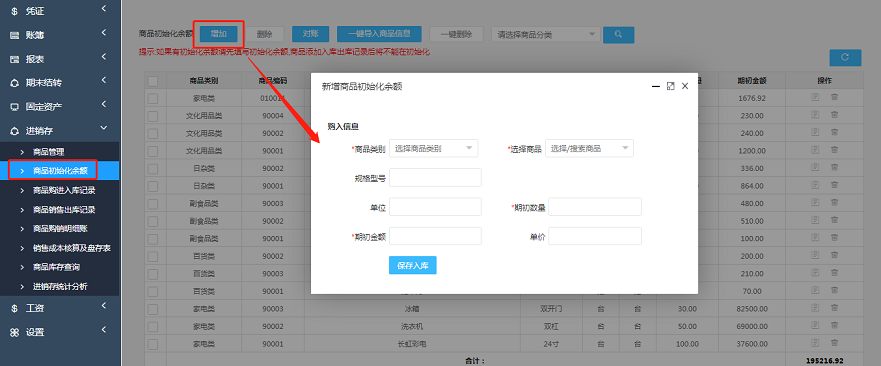Viewport: 881px width, 366px height.
Task: Close the 新增商品初始化余额 dialog
Action: 685,86
